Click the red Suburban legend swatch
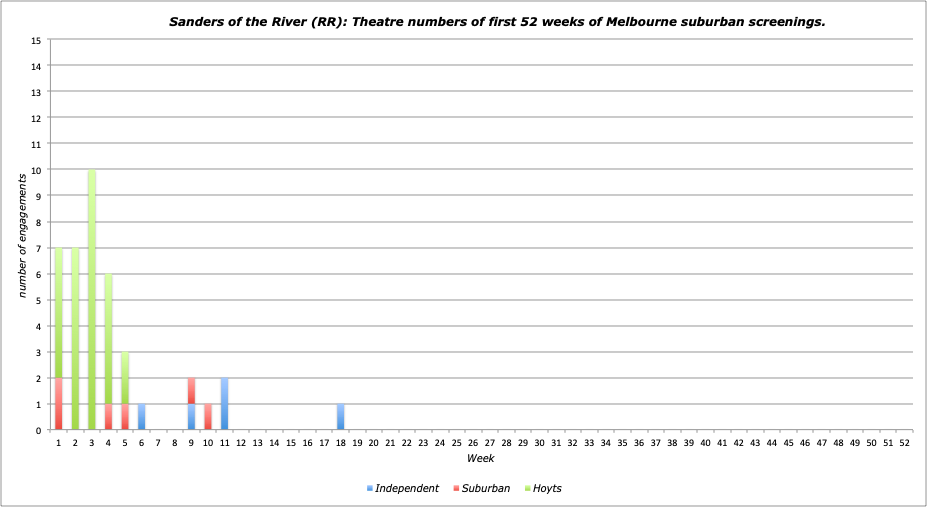 point(456,488)
